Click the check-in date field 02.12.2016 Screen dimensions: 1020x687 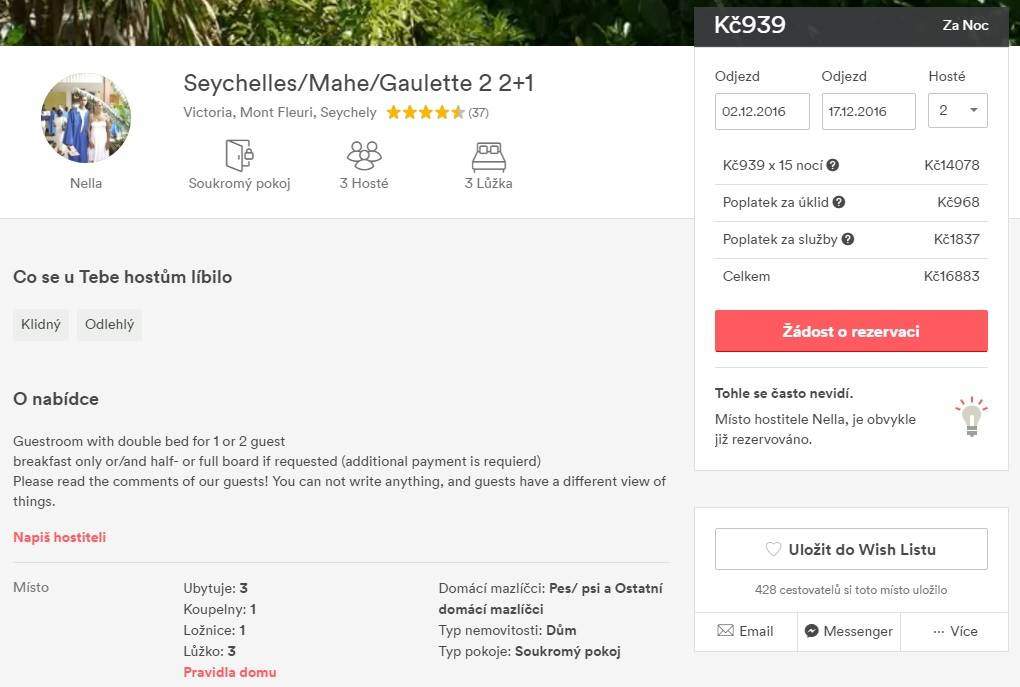pyautogui.click(x=762, y=111)
